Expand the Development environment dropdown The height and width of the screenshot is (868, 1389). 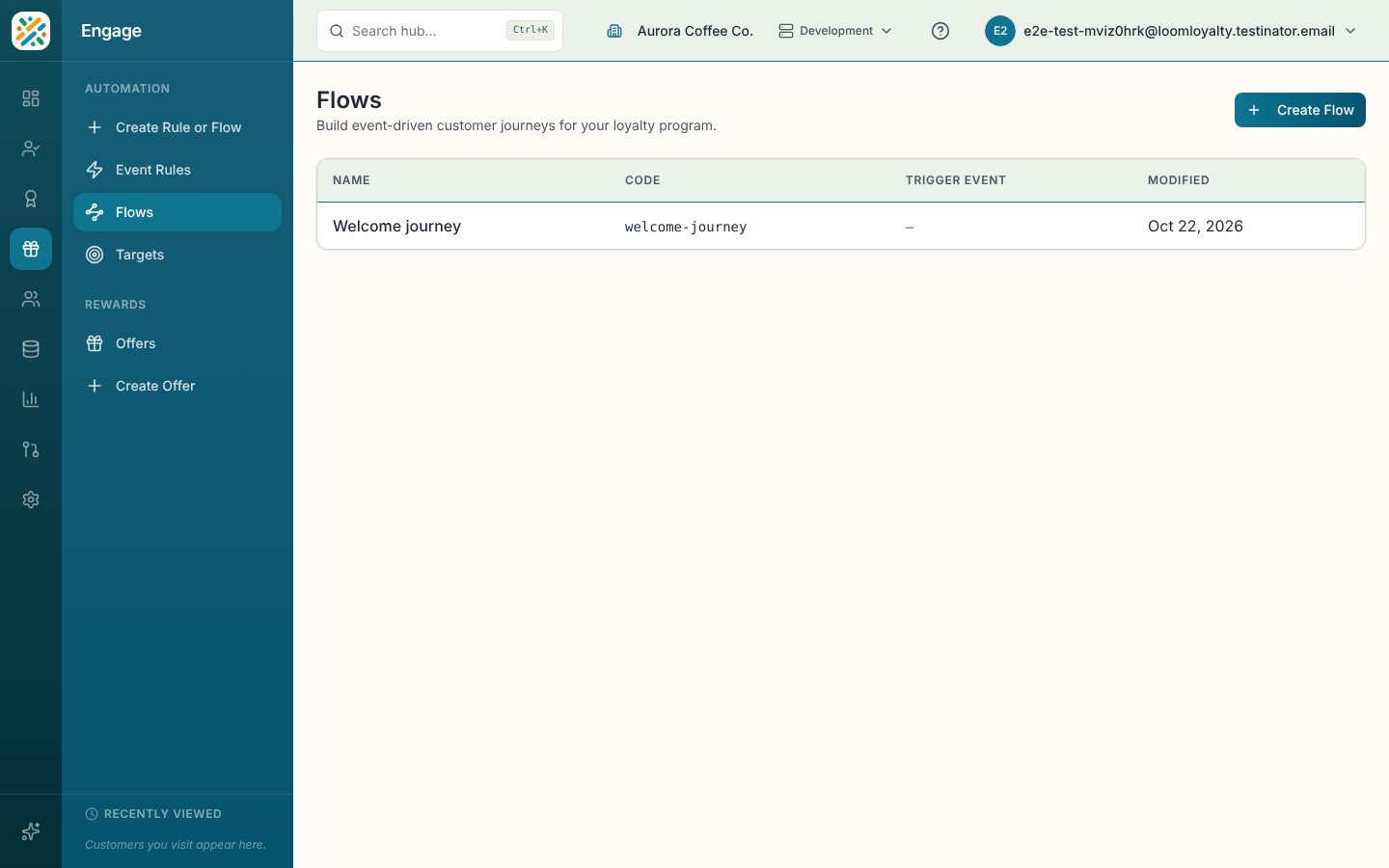click(x=835, y=31)
